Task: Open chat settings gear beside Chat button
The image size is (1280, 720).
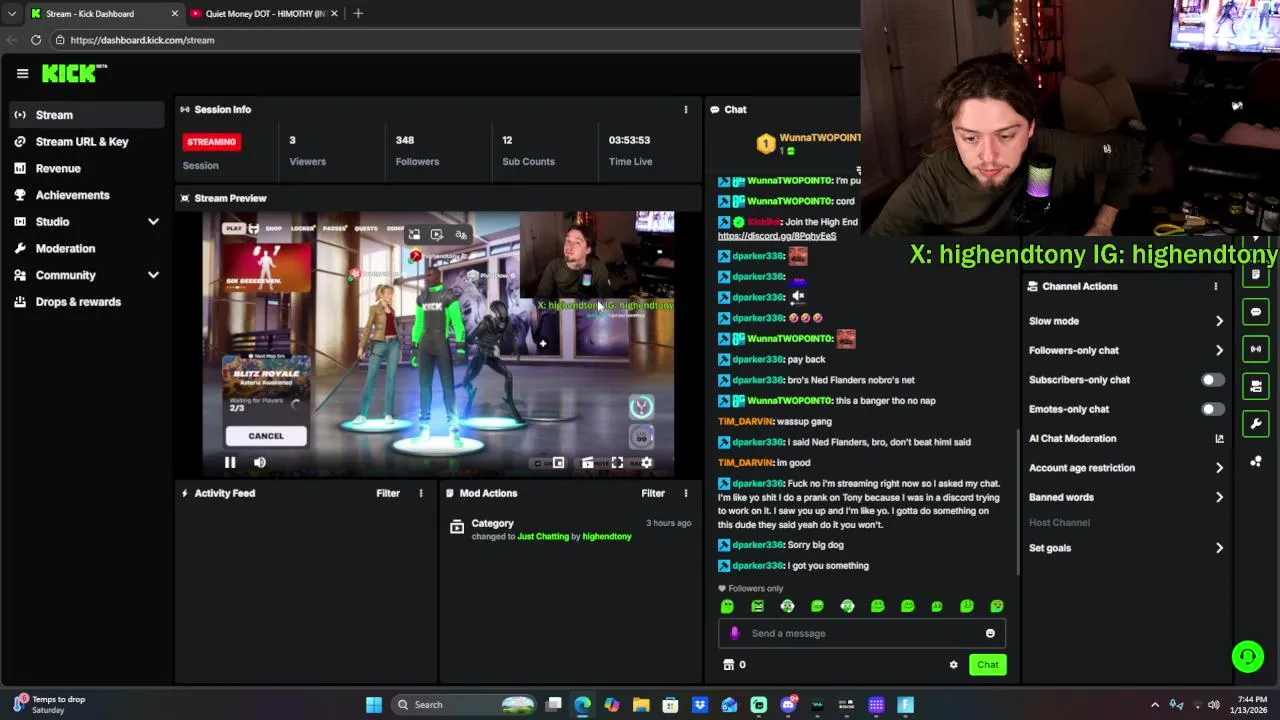Action: 953,665
